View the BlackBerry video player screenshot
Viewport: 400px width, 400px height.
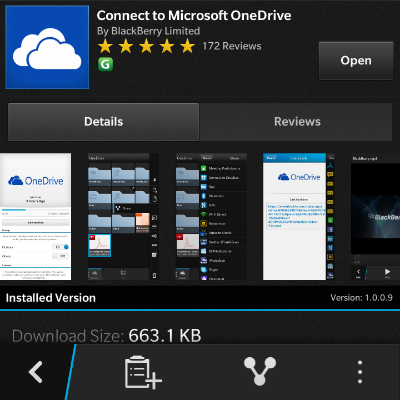click(375, 216)
